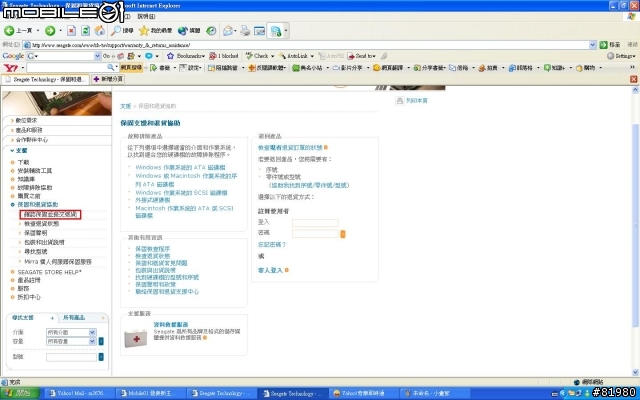Screen dimensions: 640x400
Task: Print the page with the printer icon
Action: coord(245,31)
